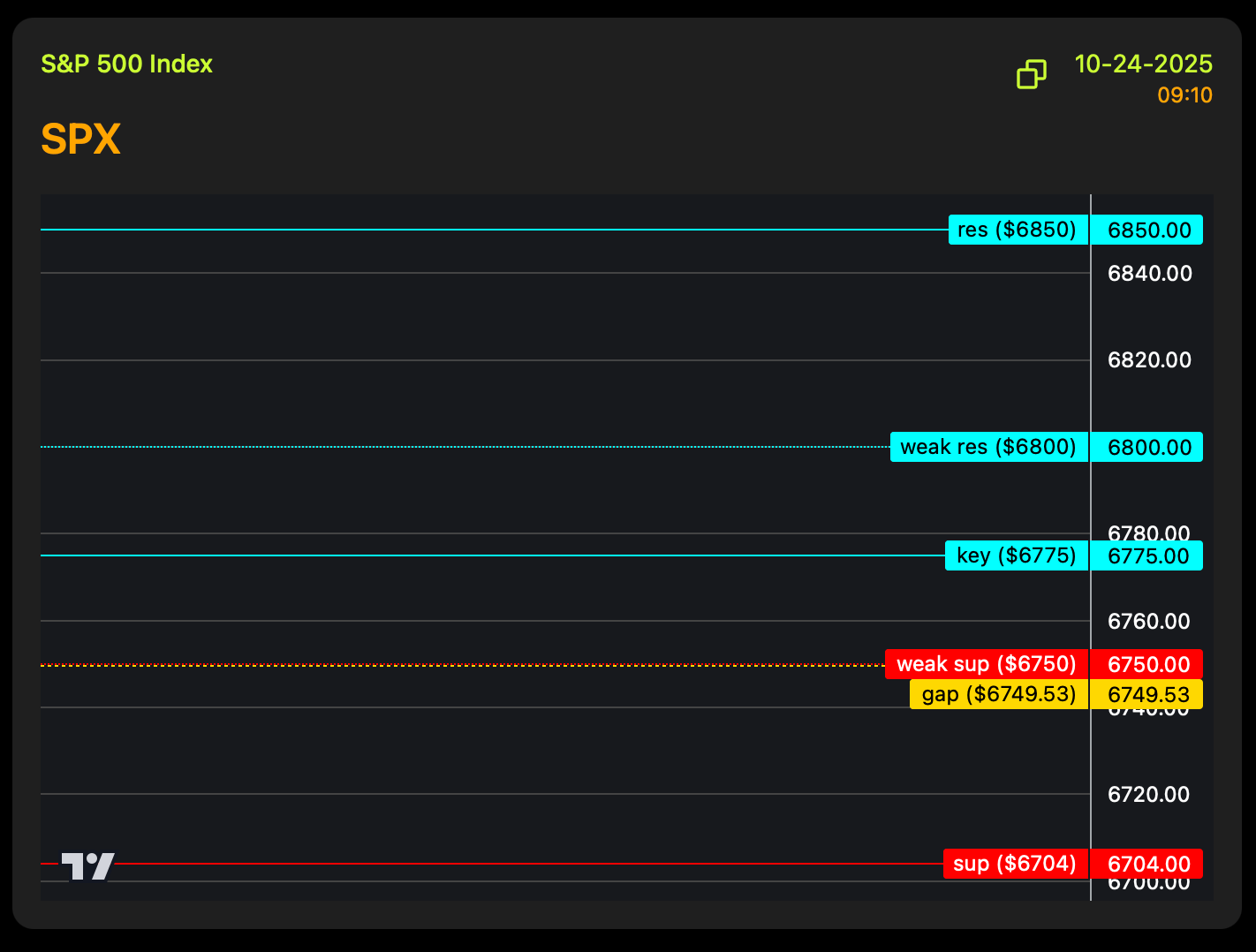Click the yellow 6749.53 price tag
Image resolution: width=1256 pixels, height=952 pixels.
tap(1148, 695)
